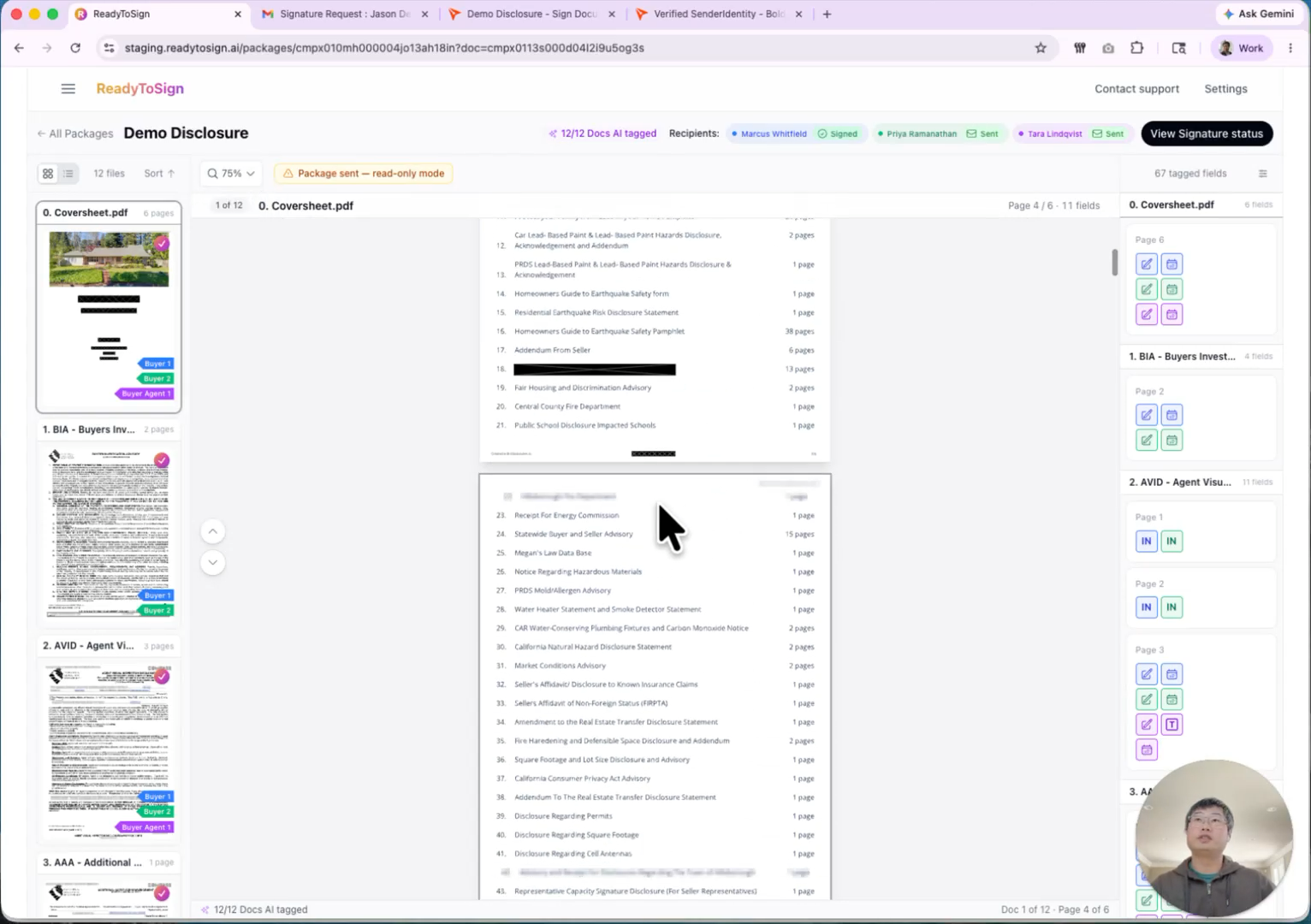Viewport: 1311px width, 924px height.
Task: Select BIA Page 2 blue signature field
Action: click(x=1147, y=415)
